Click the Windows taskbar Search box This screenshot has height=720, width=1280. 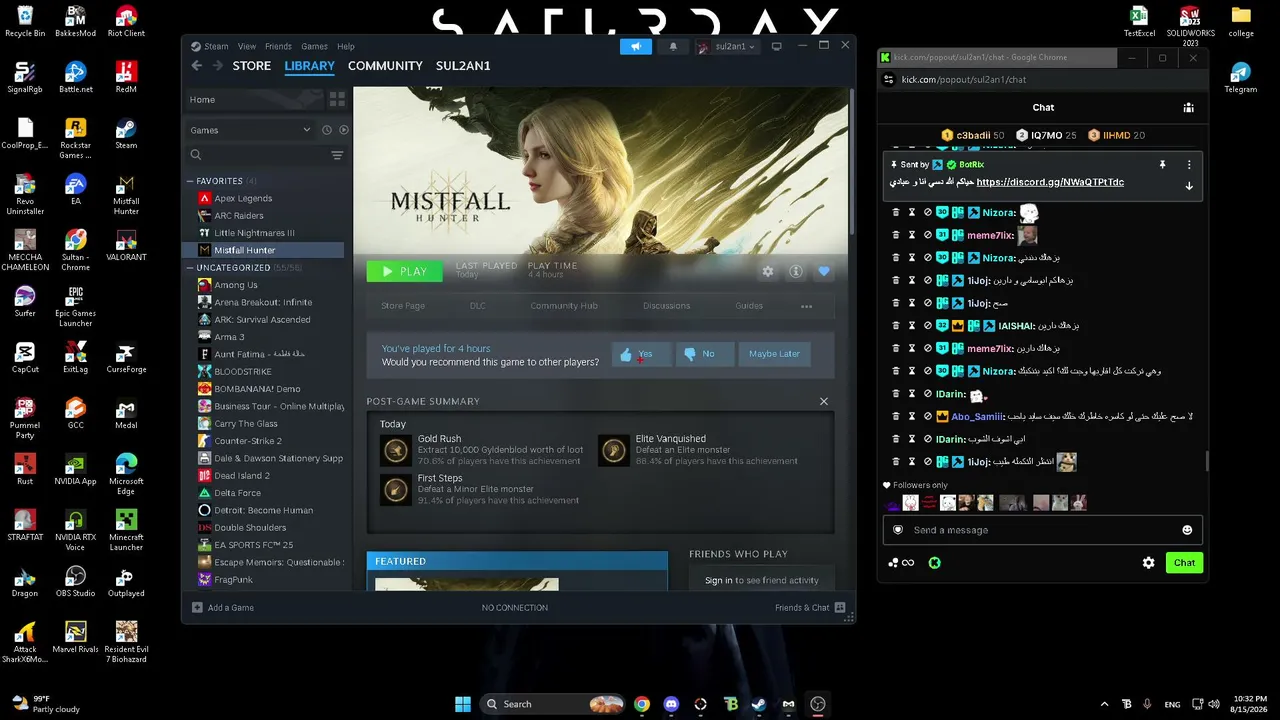[x=553, y=704]
